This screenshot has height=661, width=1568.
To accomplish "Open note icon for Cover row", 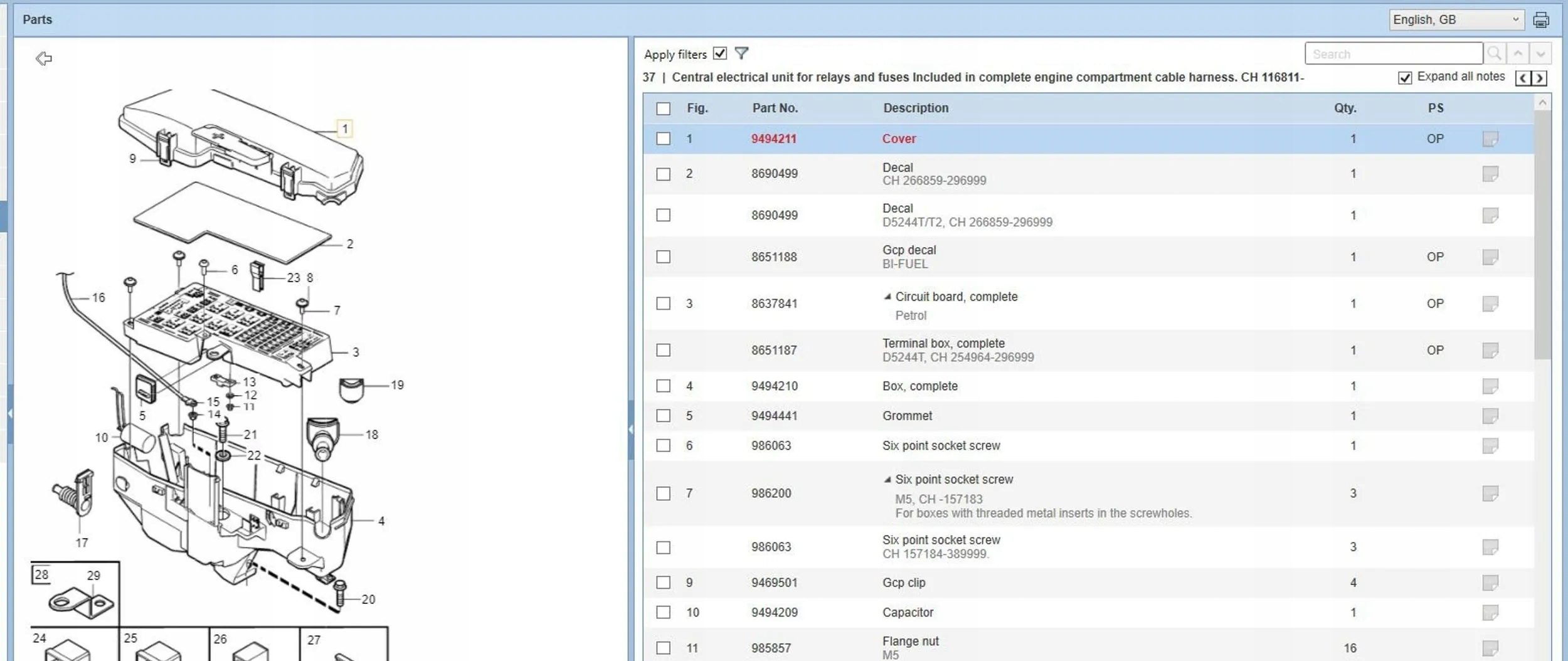I will 1490,139.
